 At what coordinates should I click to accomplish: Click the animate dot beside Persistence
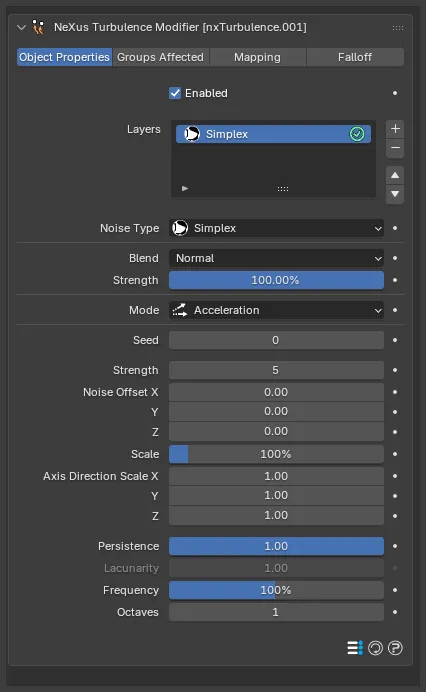pyautogui.click(x=395, y=546)
